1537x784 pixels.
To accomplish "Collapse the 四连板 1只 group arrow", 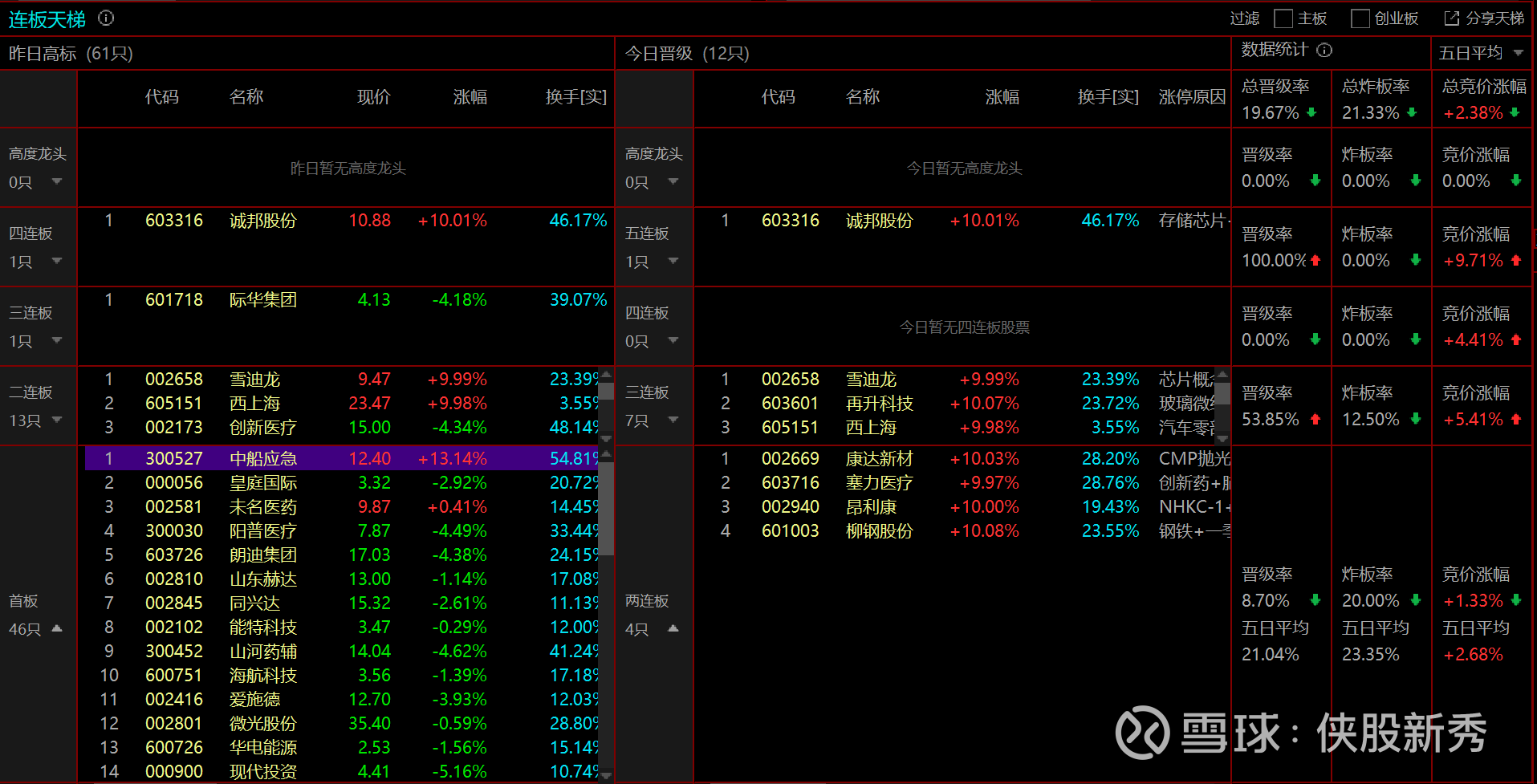I will point(57,261).
